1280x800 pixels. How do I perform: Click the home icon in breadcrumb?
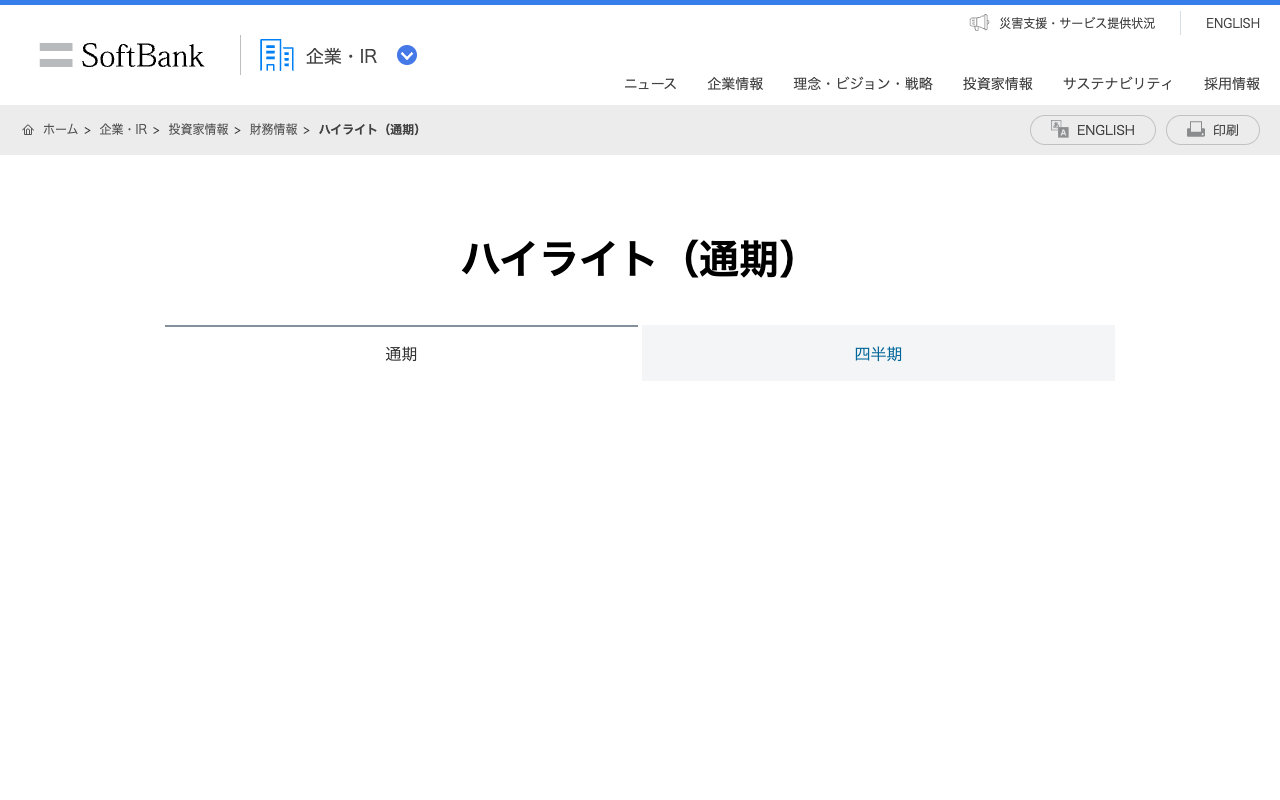(x=28, y=130)
